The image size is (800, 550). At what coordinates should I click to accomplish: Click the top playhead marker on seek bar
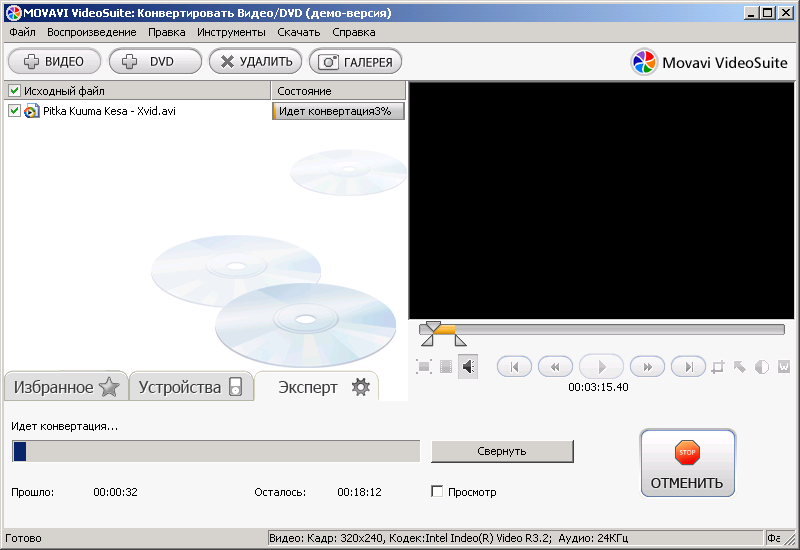click(x=433, y=327)
